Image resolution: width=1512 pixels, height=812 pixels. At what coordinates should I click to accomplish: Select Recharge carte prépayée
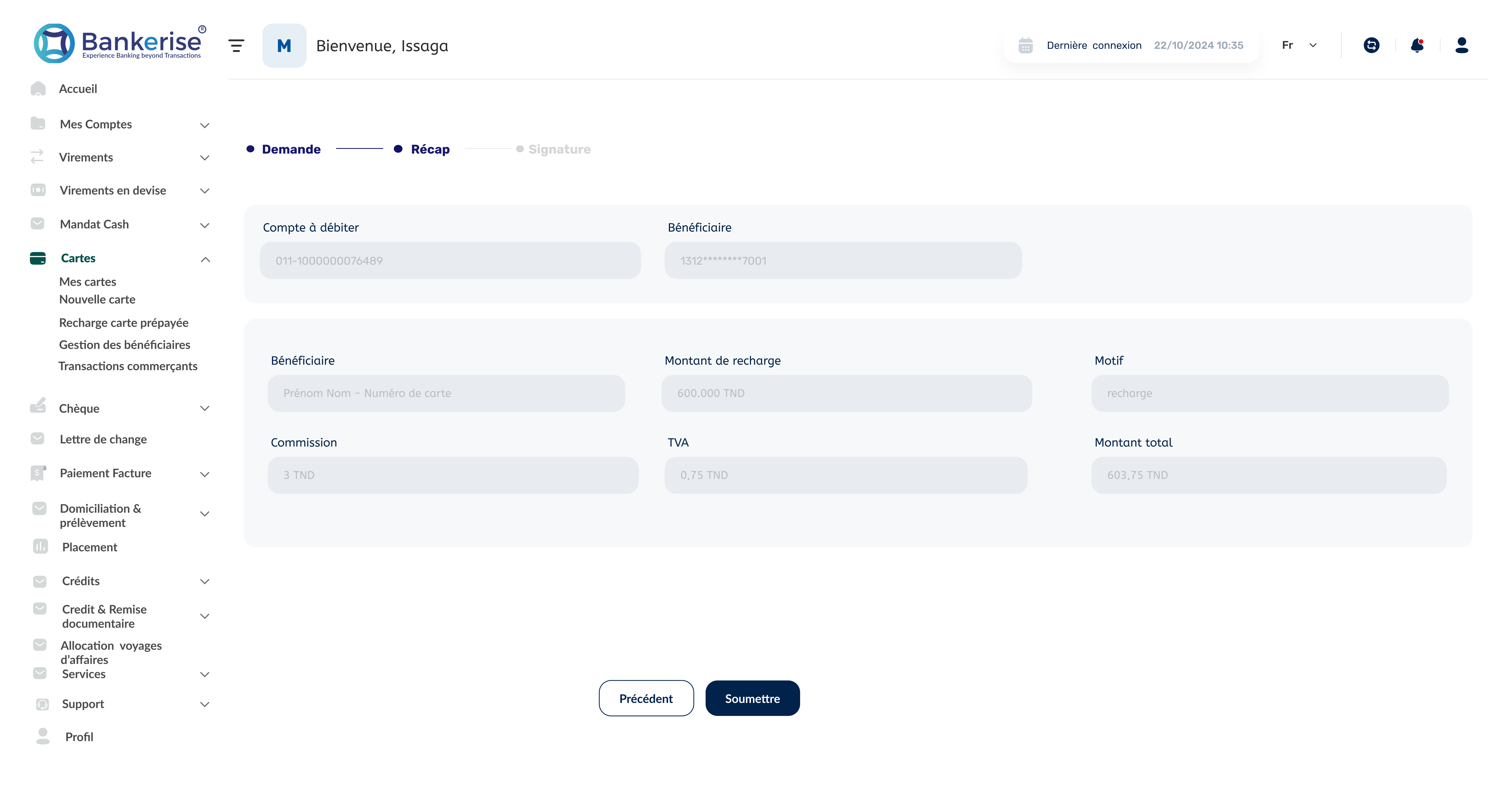[x=124, y=323]
